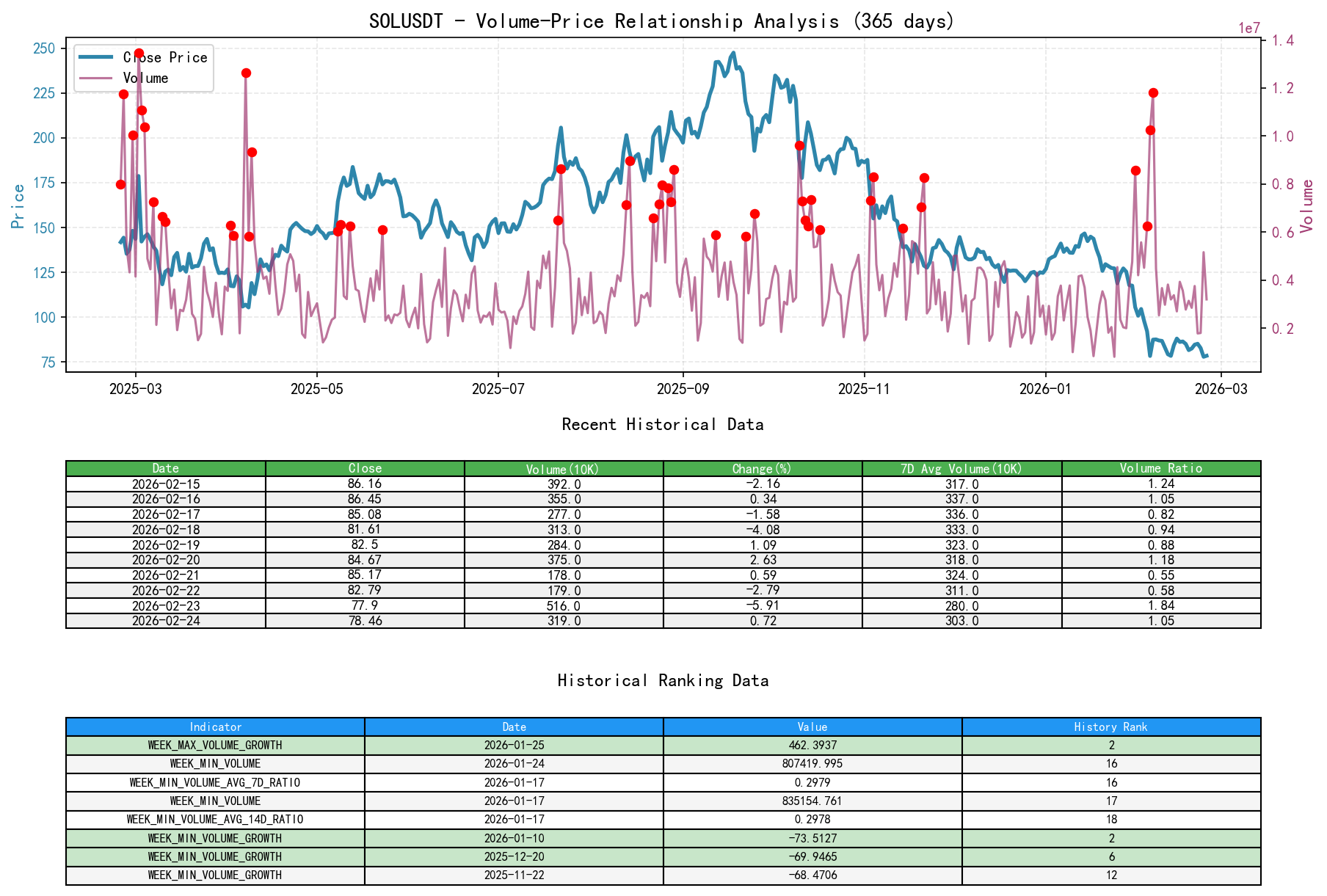
Task: Sort by the Date column header
Action: (x=166, y=467)
